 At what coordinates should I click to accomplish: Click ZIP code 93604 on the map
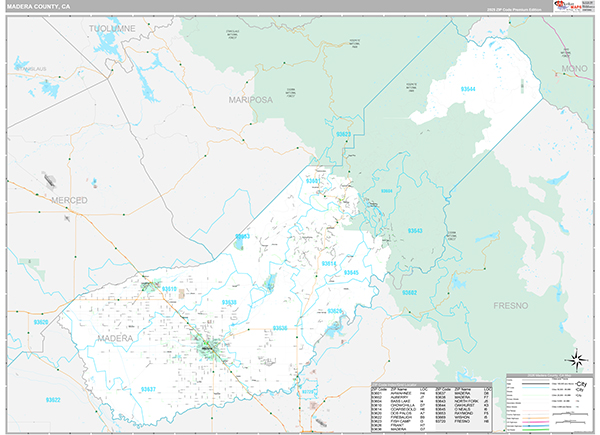pyautogui.click(x=386, y=191)
